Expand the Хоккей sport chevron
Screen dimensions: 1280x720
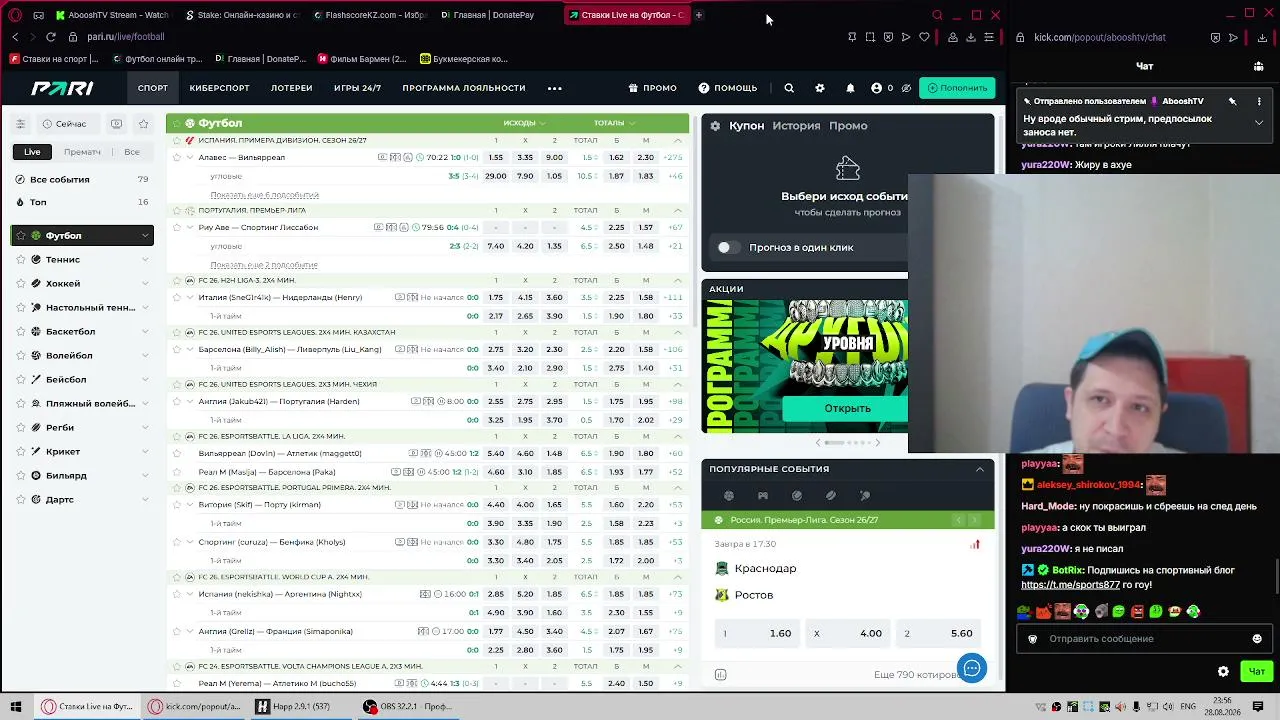145,283
